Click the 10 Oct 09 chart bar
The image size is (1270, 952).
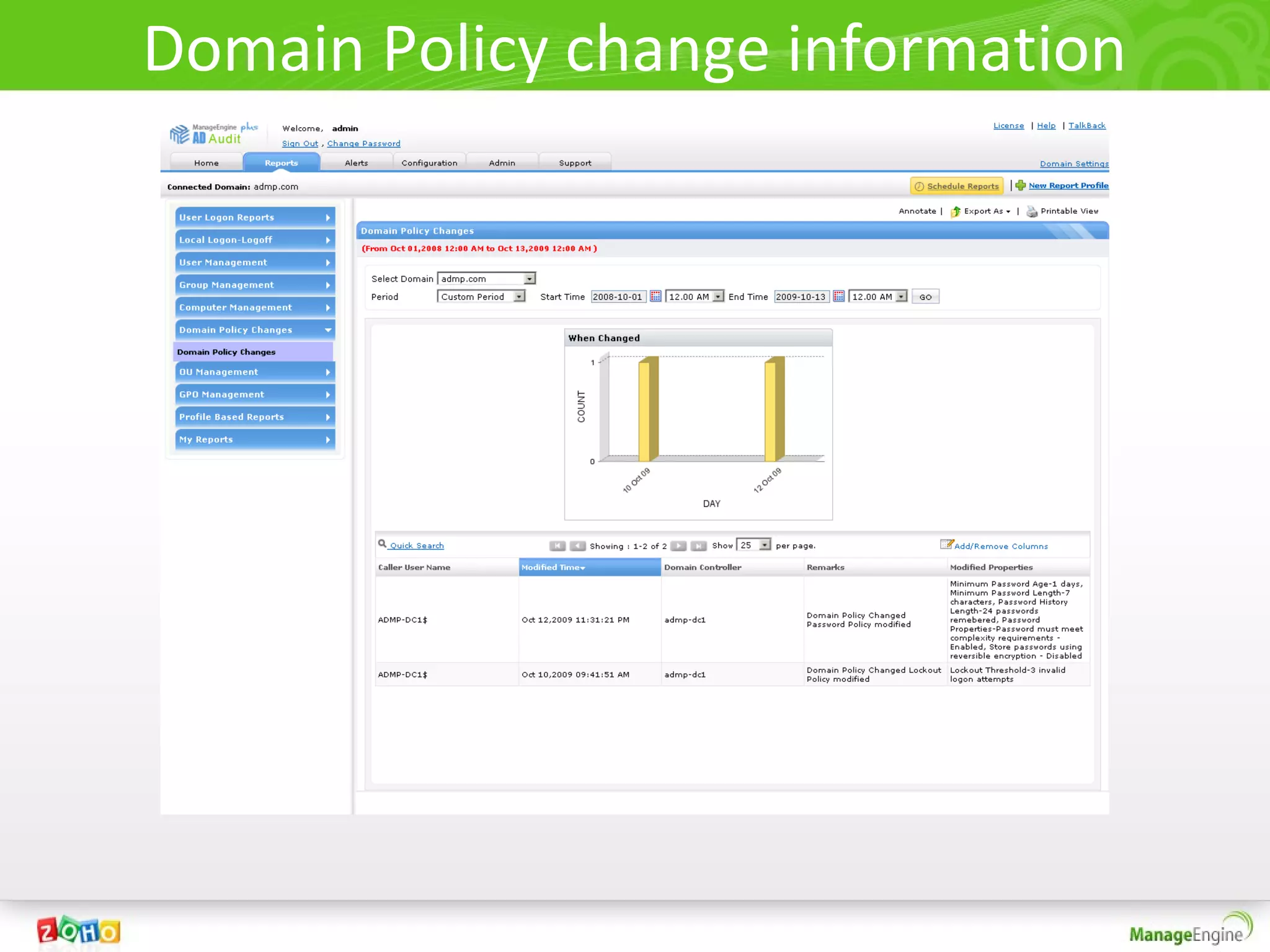[648, 409]
